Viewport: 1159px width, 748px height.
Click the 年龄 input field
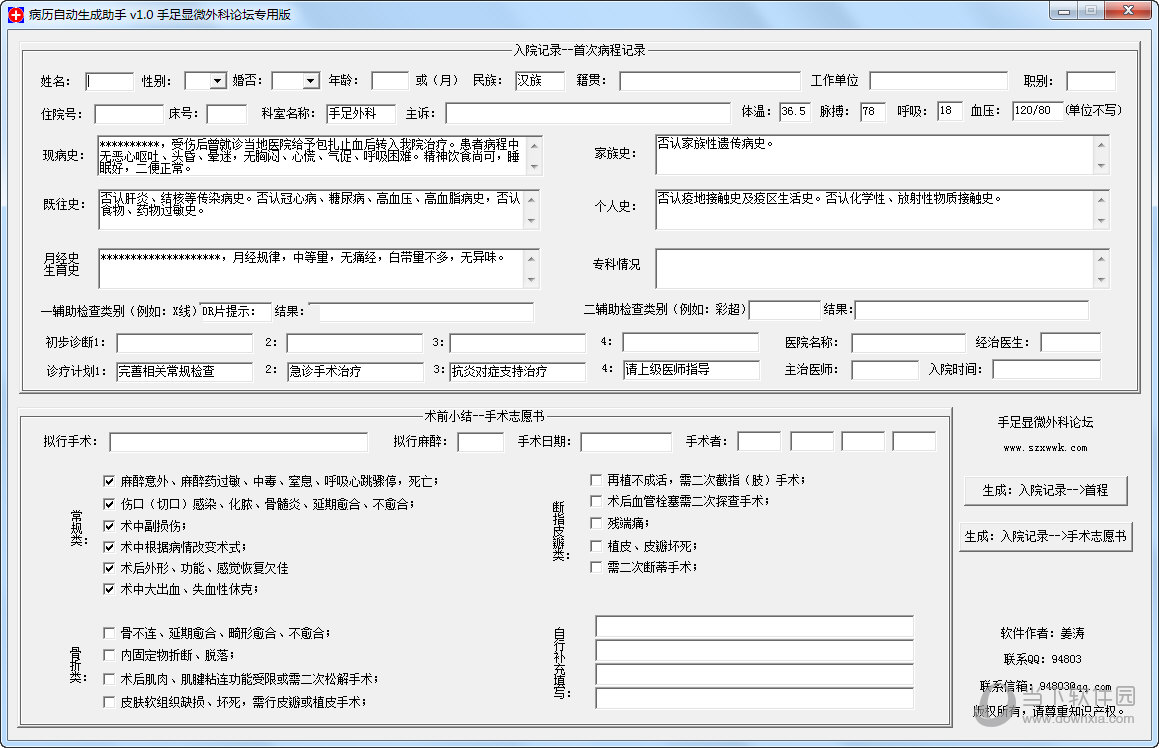390,81
